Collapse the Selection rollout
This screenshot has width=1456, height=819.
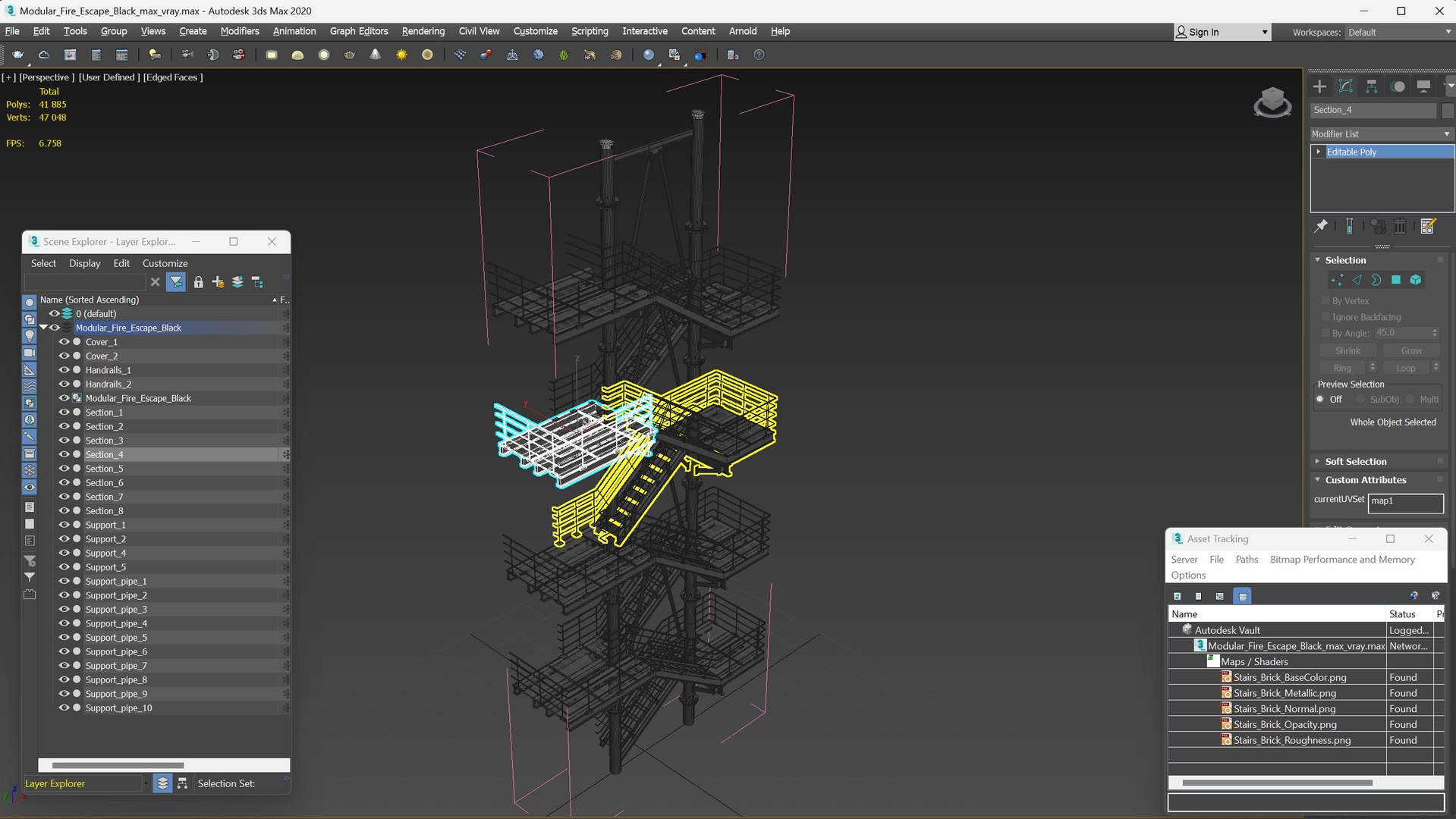pyautogui.click(x=1318, y=260)
